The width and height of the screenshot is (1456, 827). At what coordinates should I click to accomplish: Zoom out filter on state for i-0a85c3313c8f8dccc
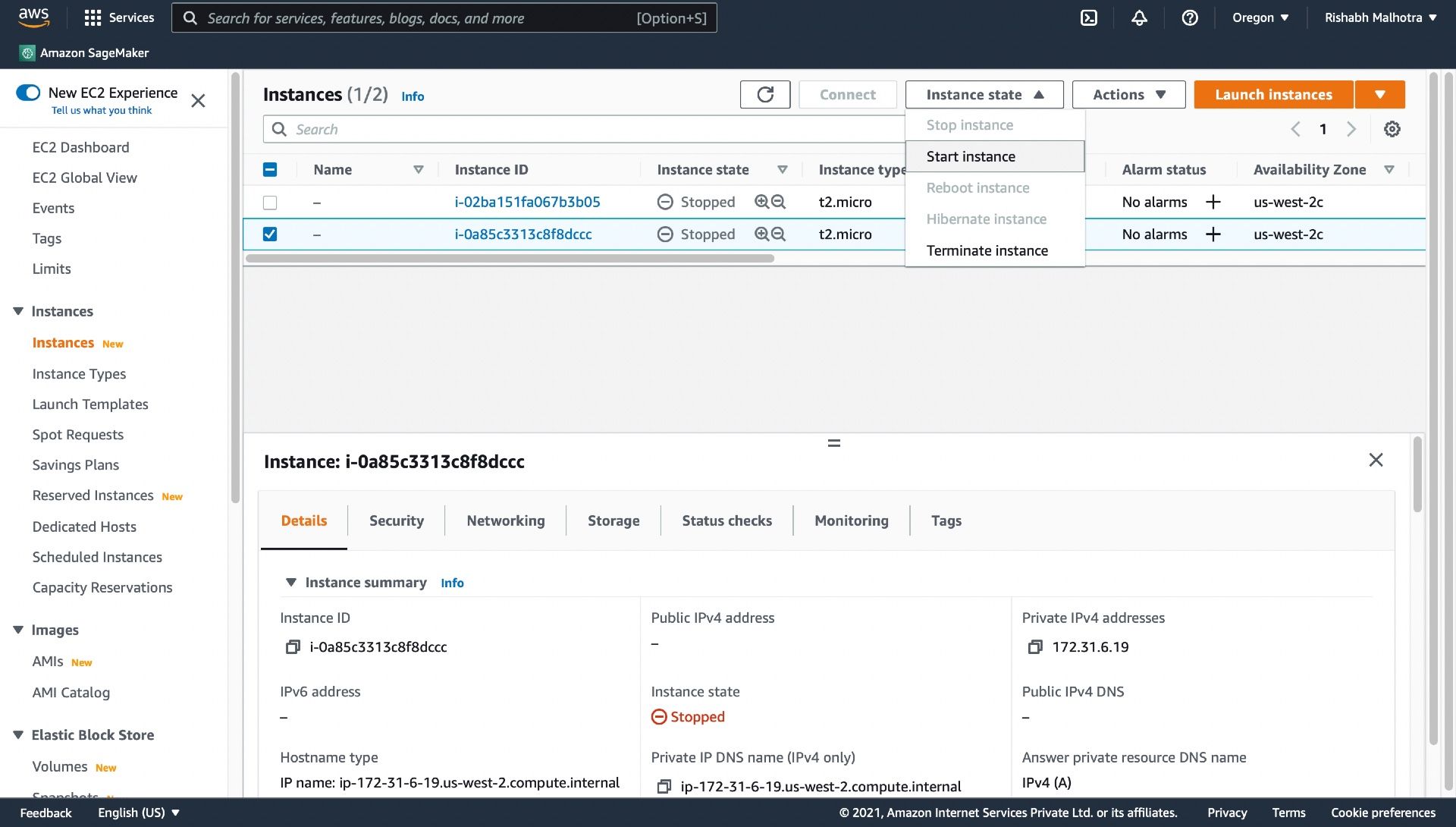click(778, 234)
